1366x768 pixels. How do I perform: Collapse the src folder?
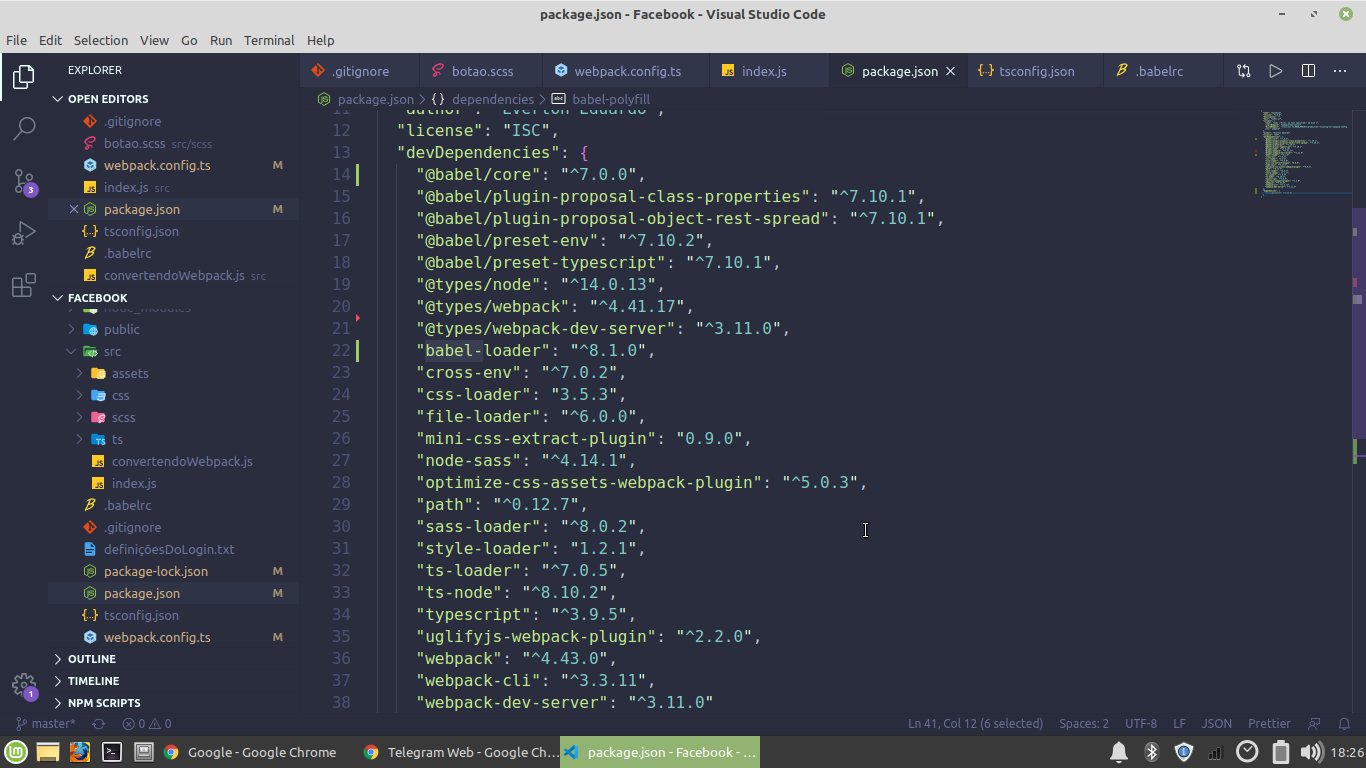click(173, 351)
